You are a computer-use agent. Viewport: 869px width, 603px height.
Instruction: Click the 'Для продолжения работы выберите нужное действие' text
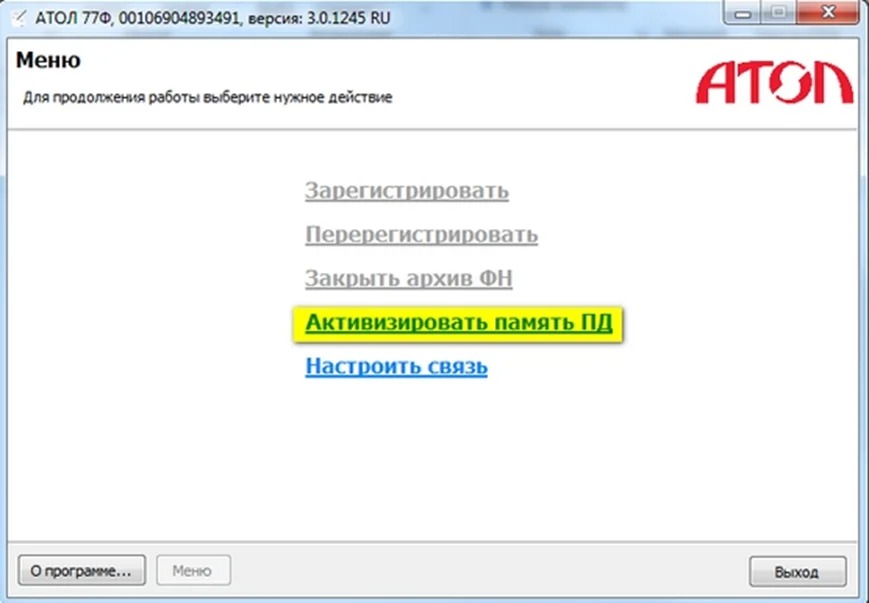pos(207,98)
